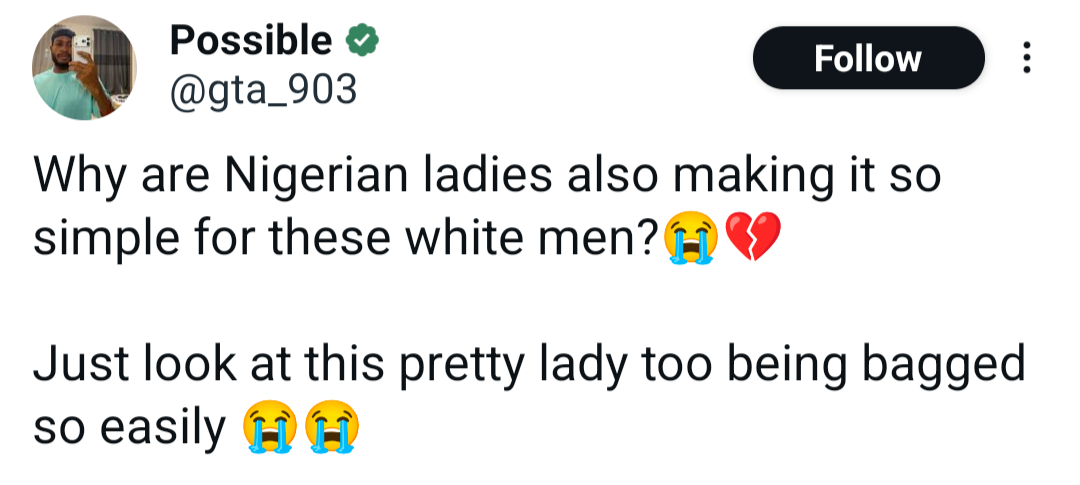This screenshot has height=485, width=1080.
Task: Open the @gta_903 handle link
Action: (264, 91)
